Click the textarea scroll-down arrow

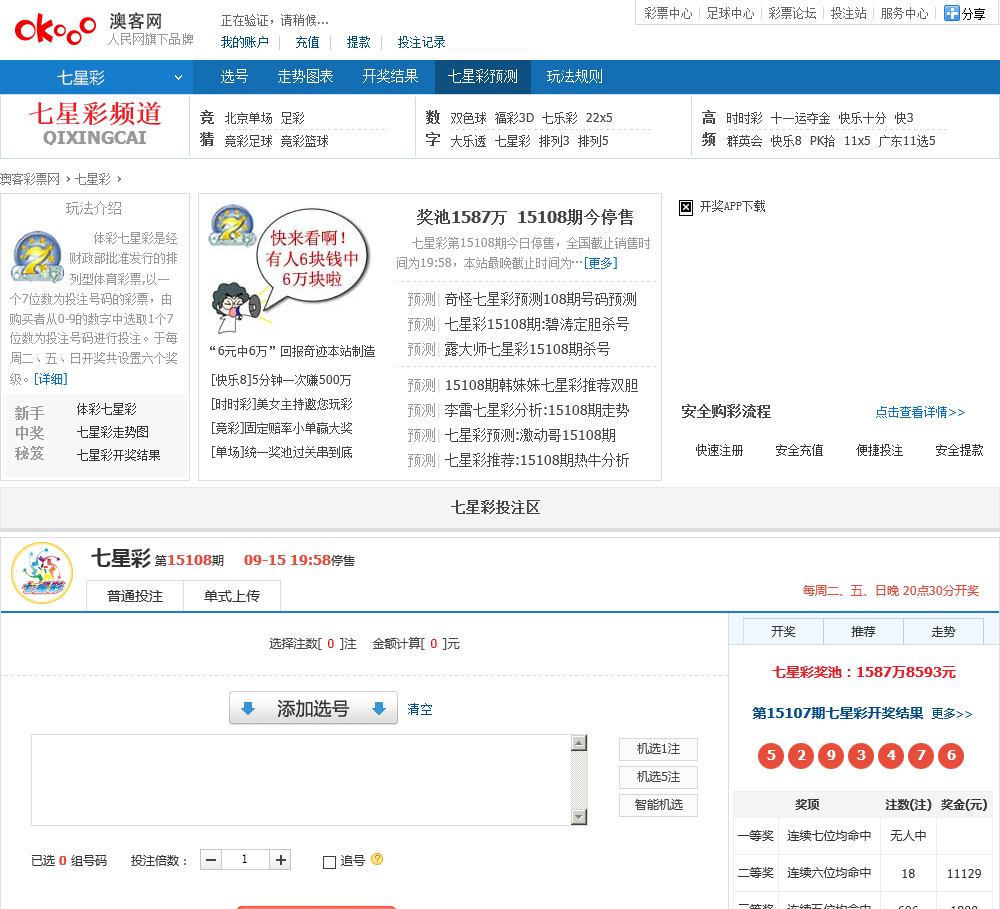tap(578, 817)
